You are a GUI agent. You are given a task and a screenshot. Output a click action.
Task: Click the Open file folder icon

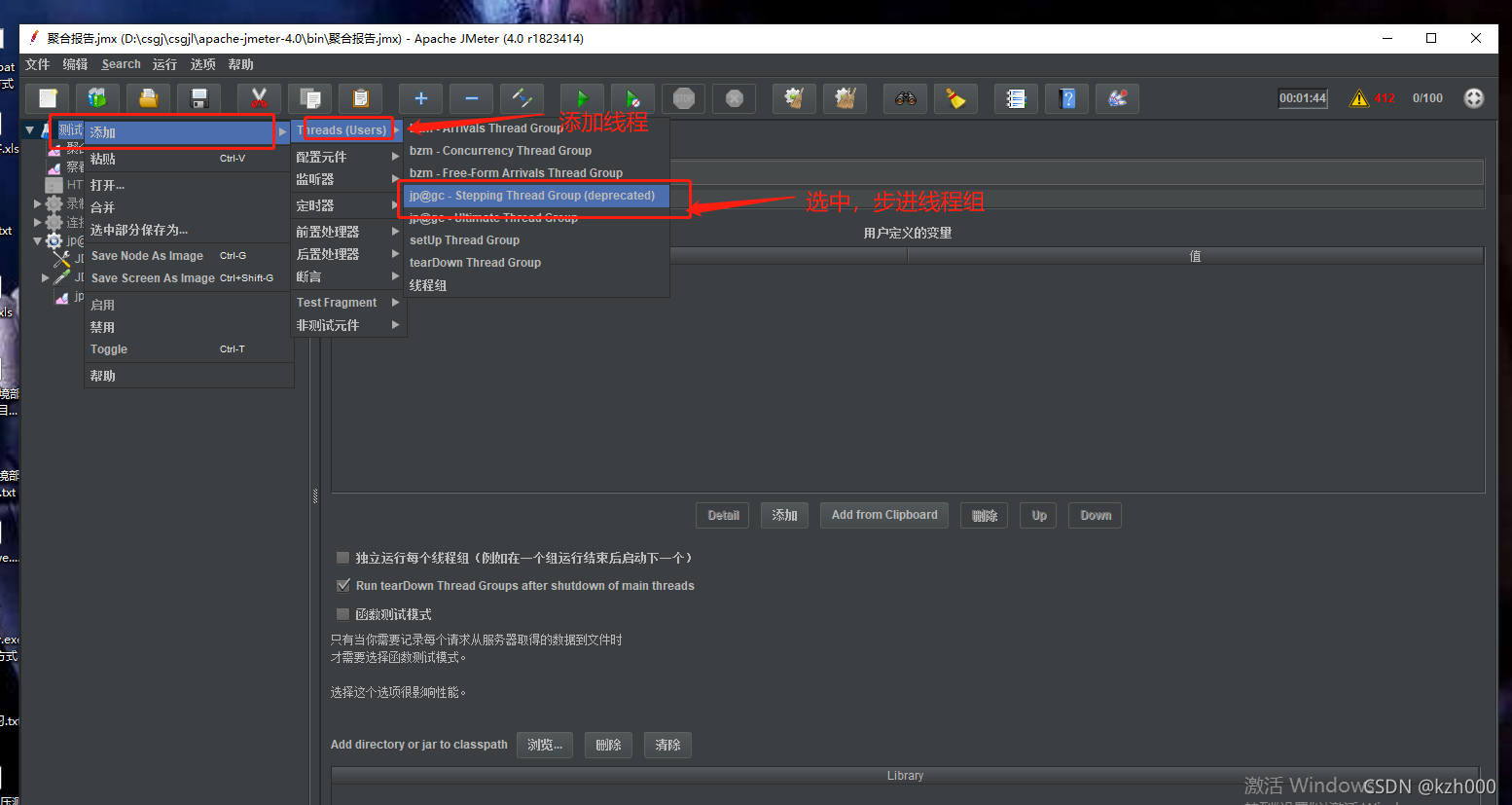click(148, 98)
